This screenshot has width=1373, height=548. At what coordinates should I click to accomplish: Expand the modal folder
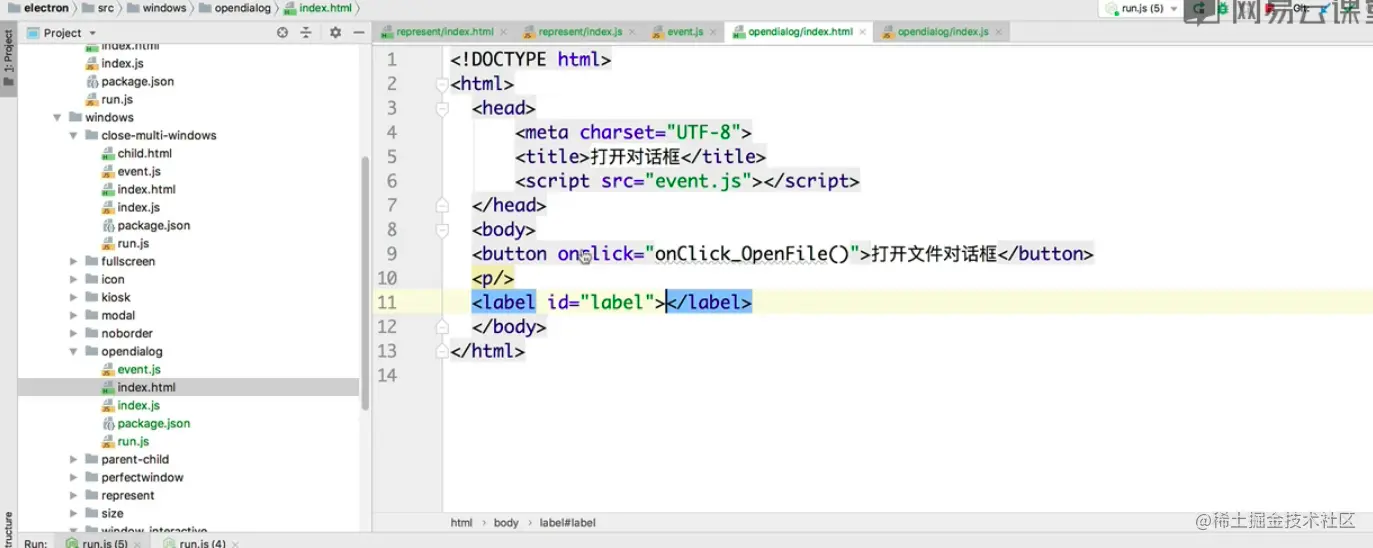point(74,315)
